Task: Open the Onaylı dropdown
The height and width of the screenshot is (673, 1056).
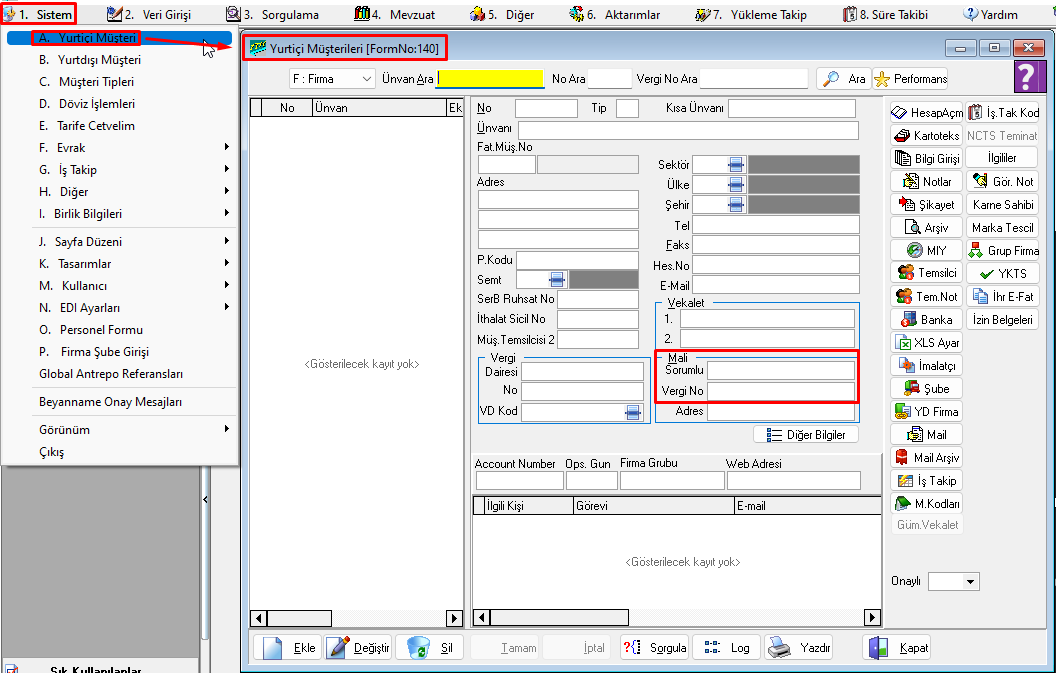Action: click(x=954, y=581)
